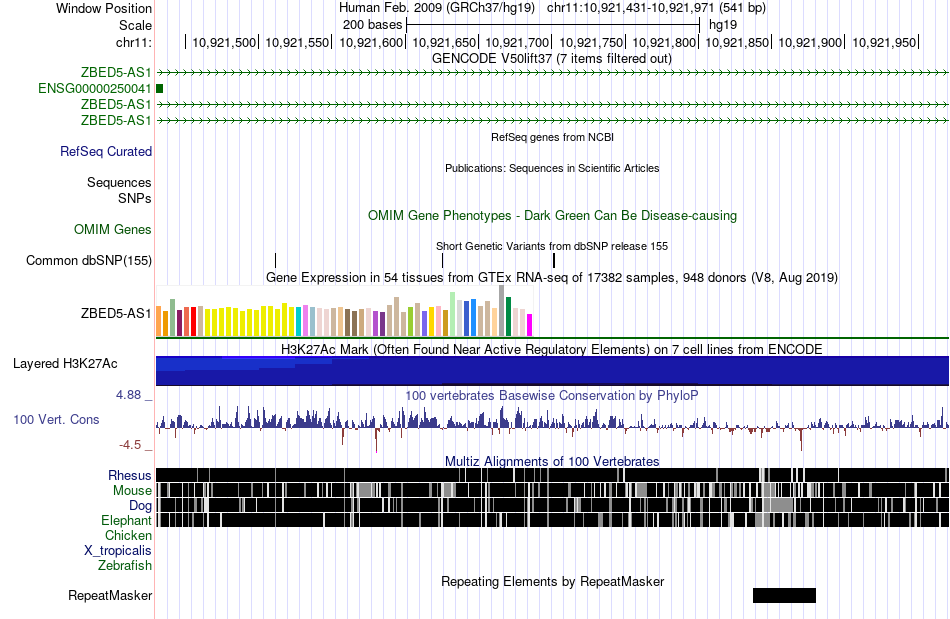Viewport: 950px width, 619px height.
Task: Open ENSG00000250041 gene label
Action: click(95, 88)
